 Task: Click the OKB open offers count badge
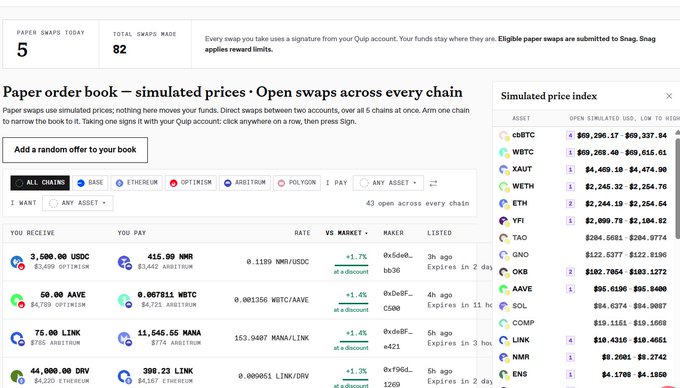tap(570, 272)
